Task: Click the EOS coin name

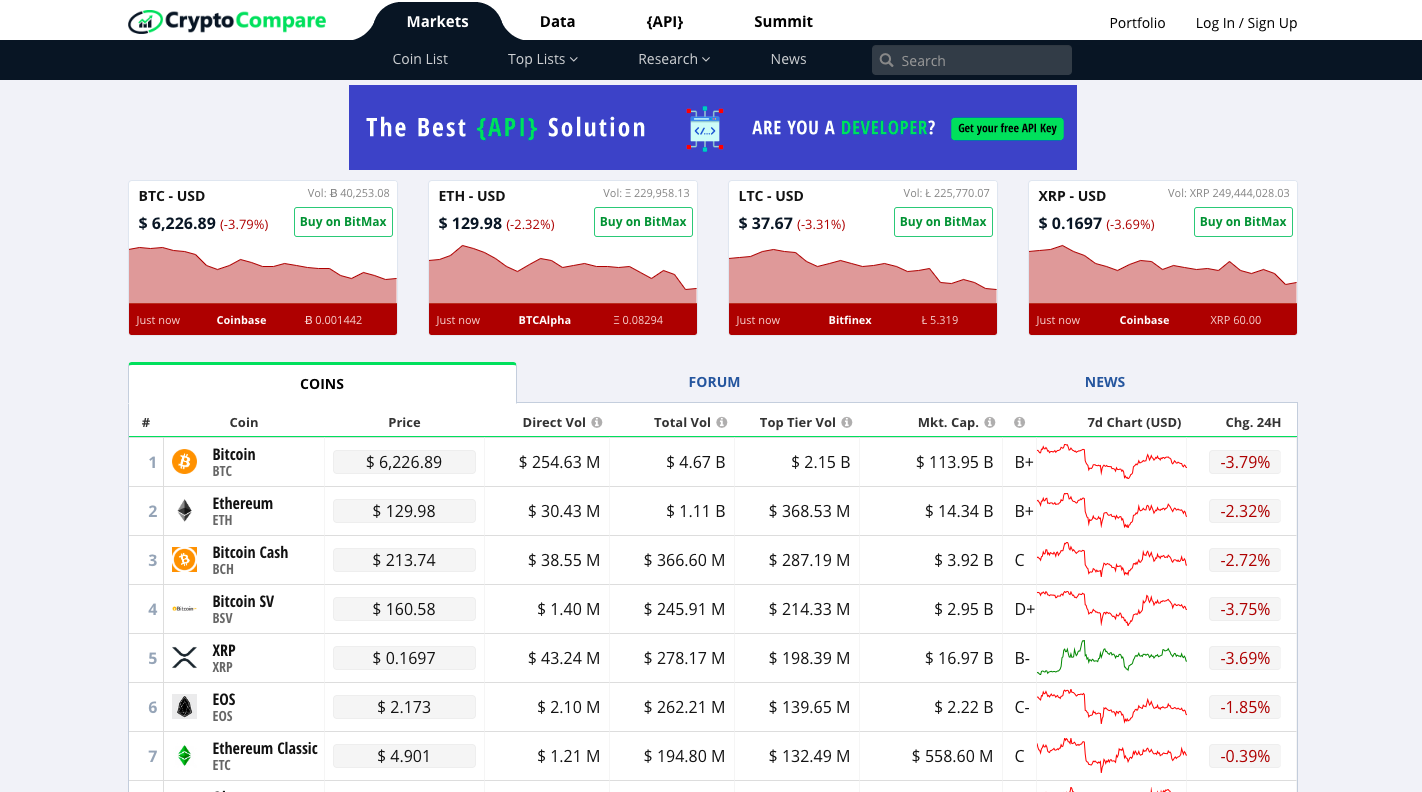Action: click(x=224, y=699)
